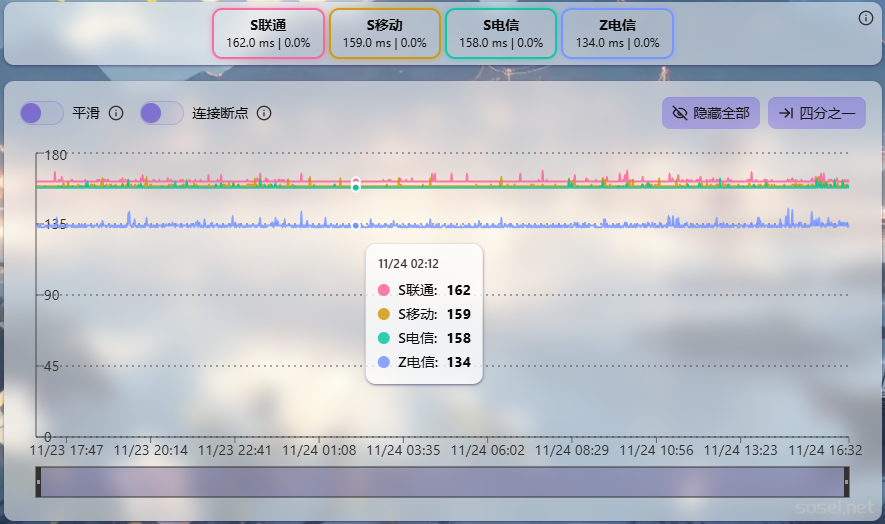Click info icon next to 平滑

[x=116, y=113]
